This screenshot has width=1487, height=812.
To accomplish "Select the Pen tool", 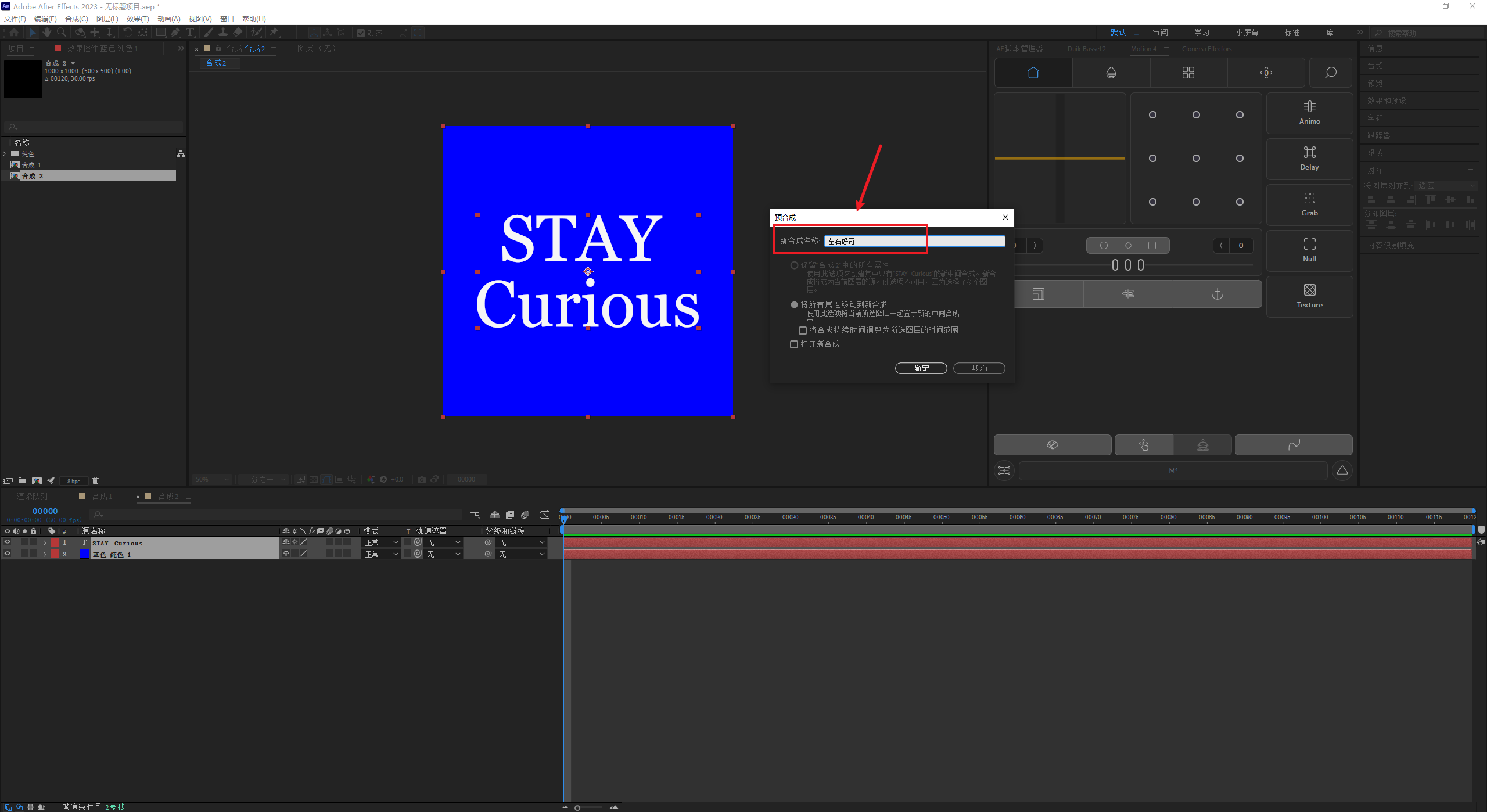I will pos(175,33).
